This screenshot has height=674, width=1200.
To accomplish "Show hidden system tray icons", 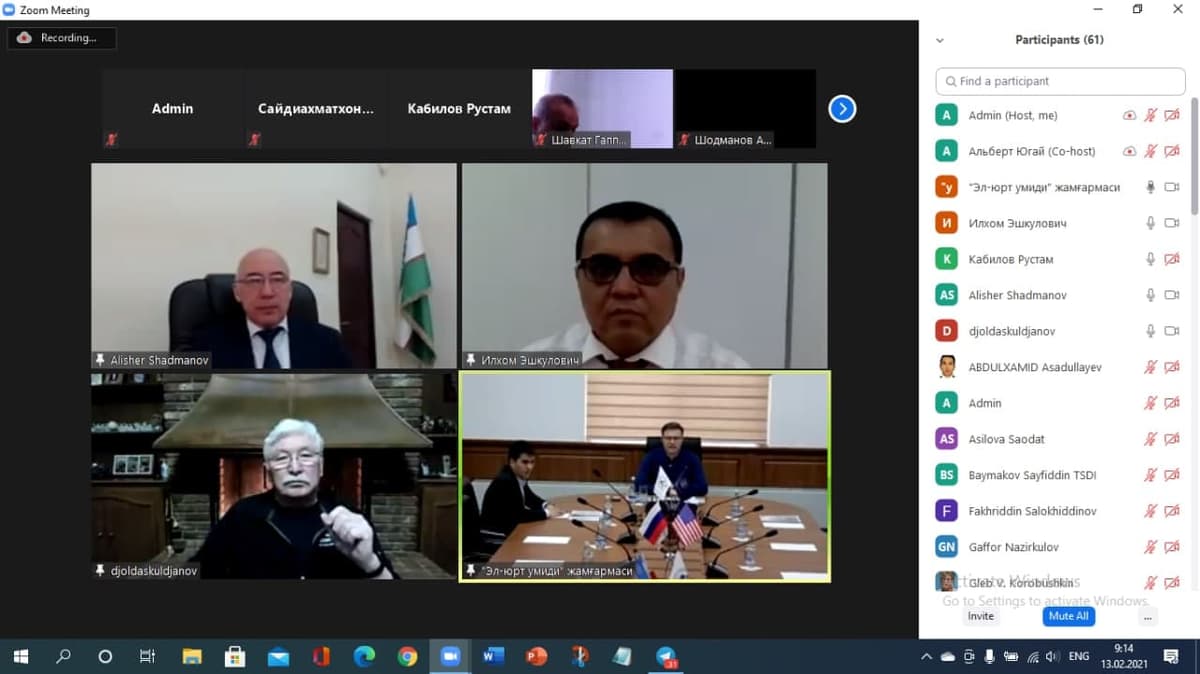I will [926, 657].
